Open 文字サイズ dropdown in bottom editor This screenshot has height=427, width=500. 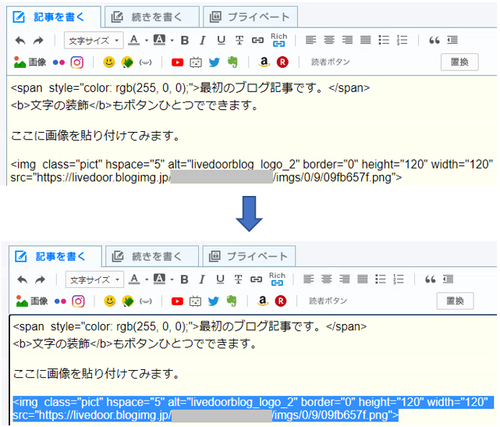tap(95, 280)
